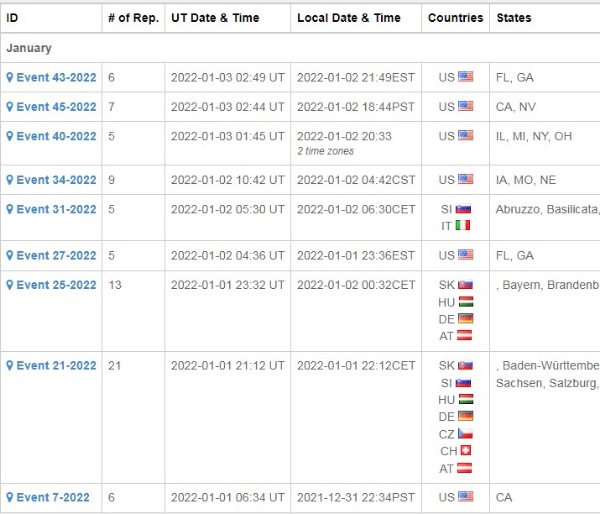This screenshot has height=514, width=600.
Task: Click the January month group row
Action: (x=300, y=48)
